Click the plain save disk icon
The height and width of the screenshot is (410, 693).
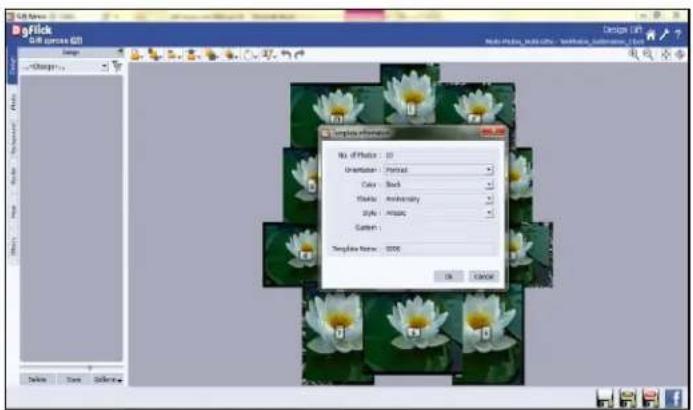coord(605,398)
